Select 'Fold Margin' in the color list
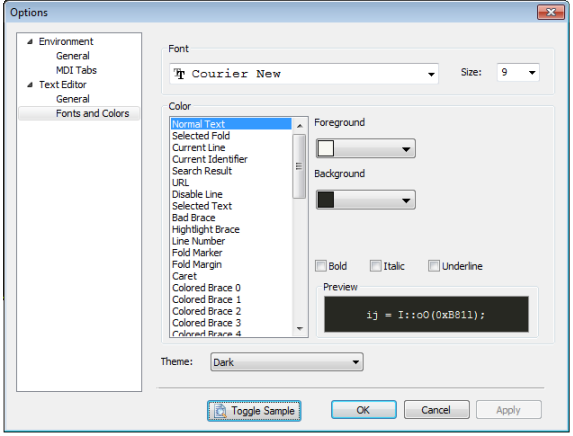Screen dimensions: 573x436 pyautogui.click(x=231, y=264)
